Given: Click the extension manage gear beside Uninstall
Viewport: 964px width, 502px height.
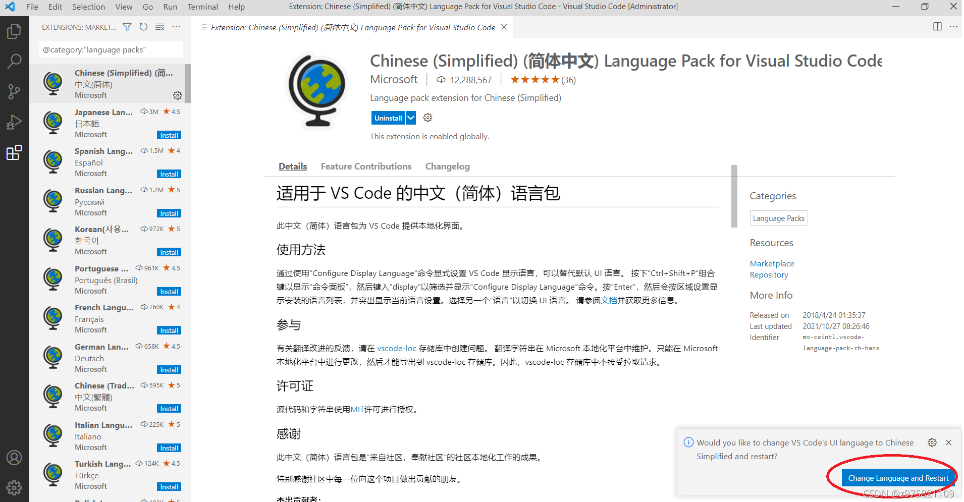Looking at the screenshot, I should pos(428,117).
